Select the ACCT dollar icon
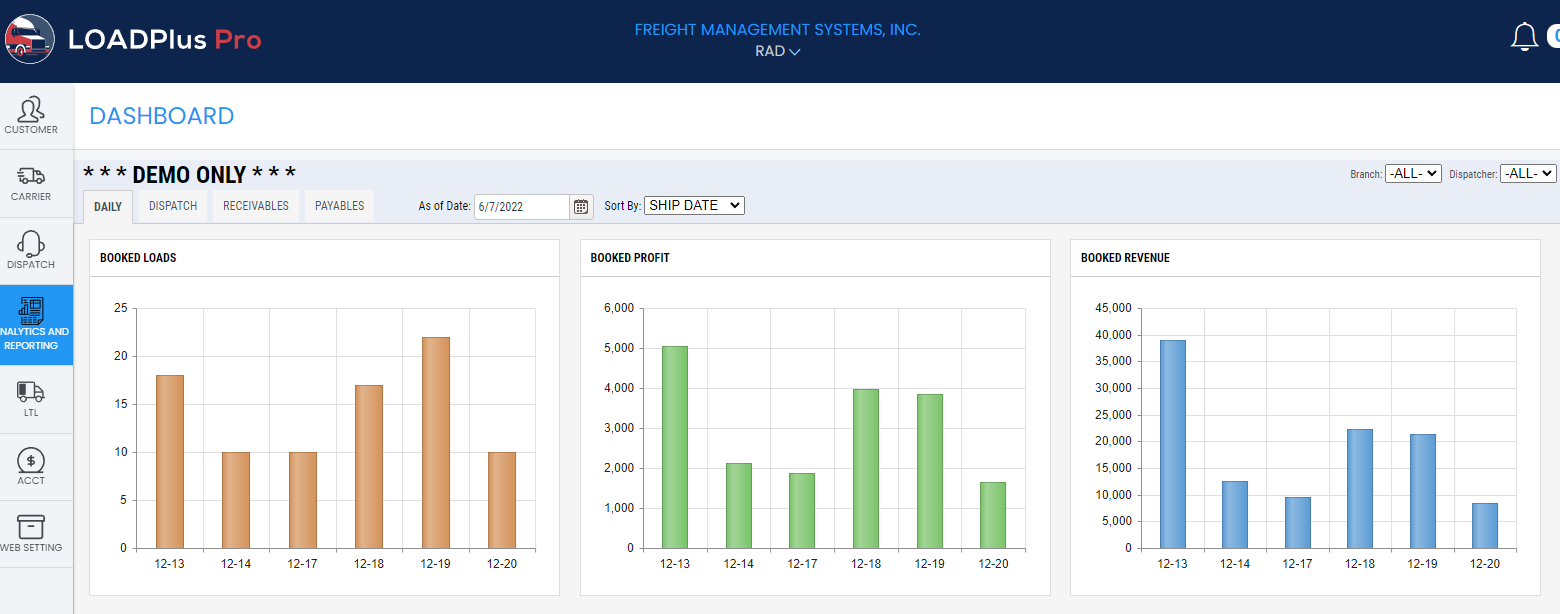Image resolution: width=1560 pixels, height=614 pixels. coord(33,463)
